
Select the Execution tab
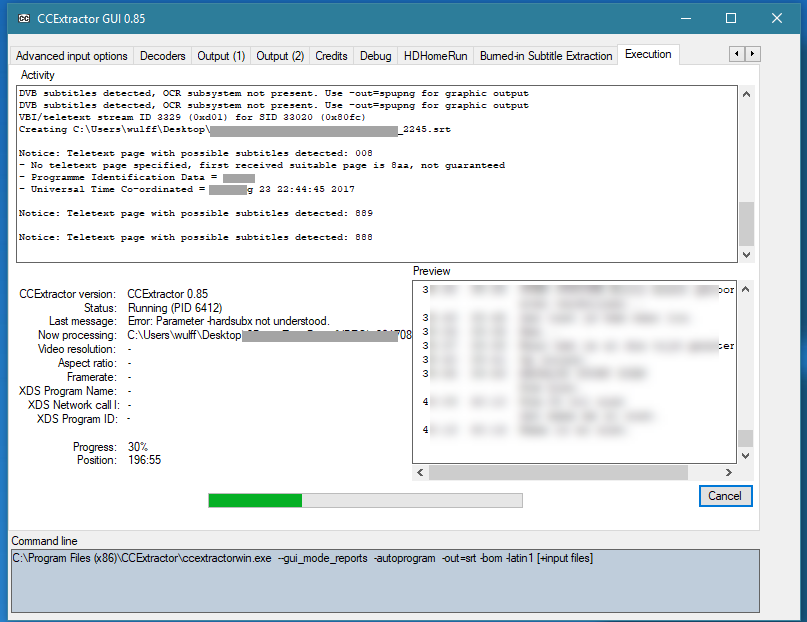point(648,54)
